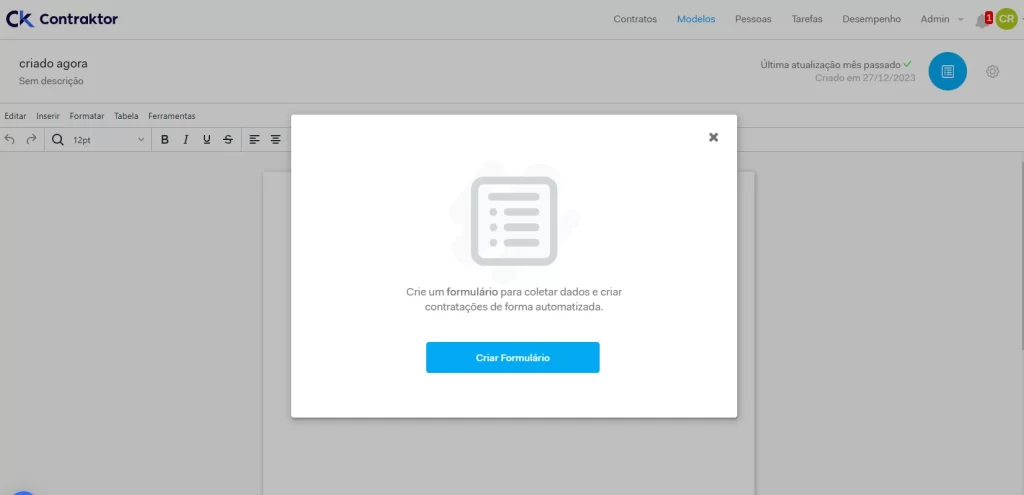Screen dimensions: 1024x495
Task: Undo the last edit
Action: click(9, 139)
